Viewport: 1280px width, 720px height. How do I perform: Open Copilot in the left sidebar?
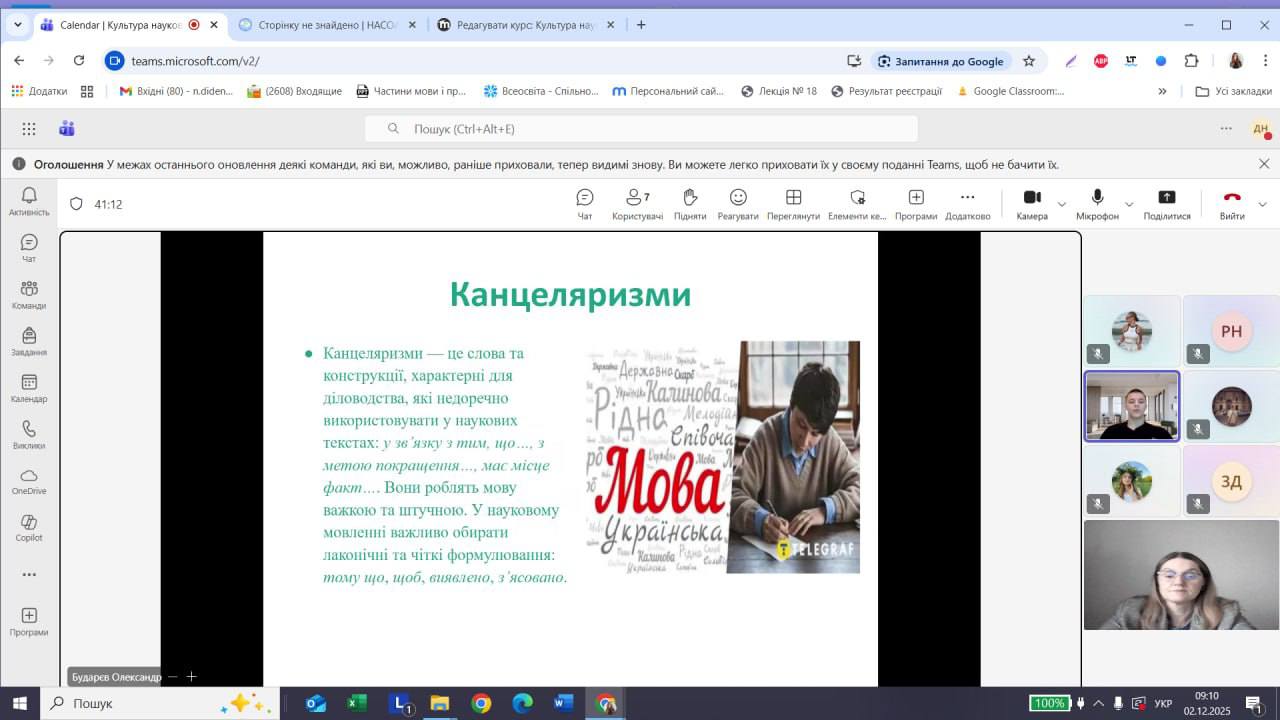[29, 528]
